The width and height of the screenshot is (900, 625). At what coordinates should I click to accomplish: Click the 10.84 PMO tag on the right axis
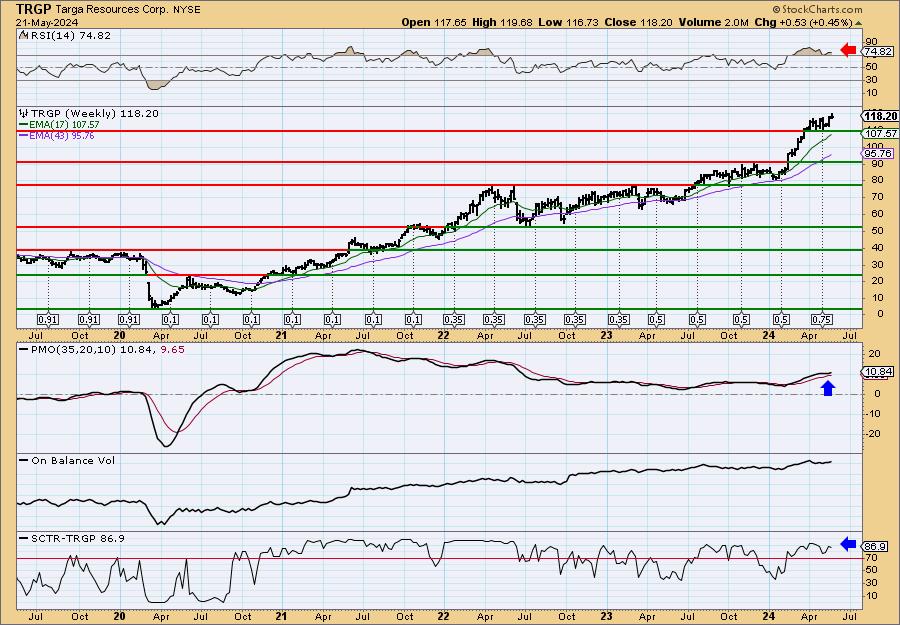pos(878,372)
